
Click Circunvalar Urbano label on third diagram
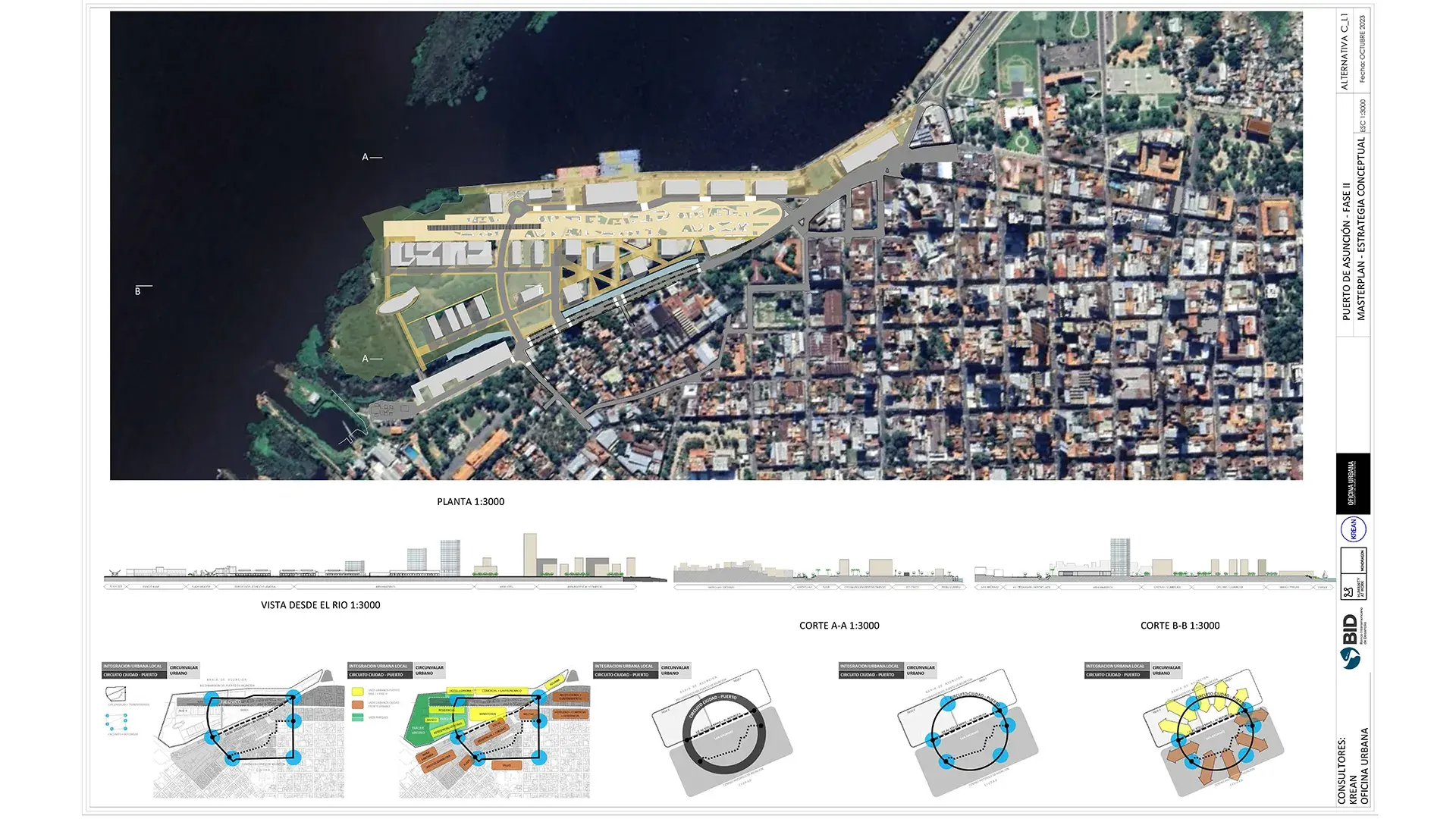tap(674, 670)
